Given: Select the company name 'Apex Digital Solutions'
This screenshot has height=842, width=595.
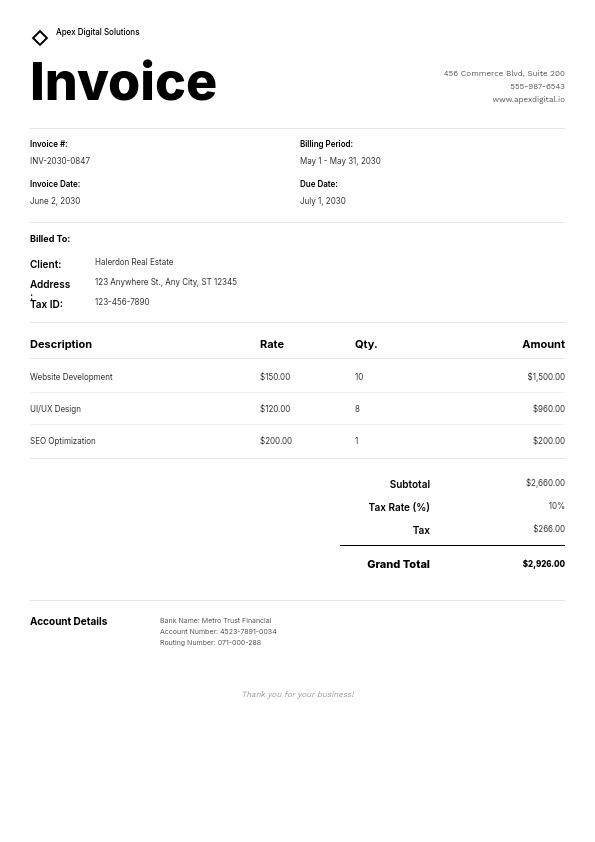Looking at the screenshot, I should pos(97,32).
